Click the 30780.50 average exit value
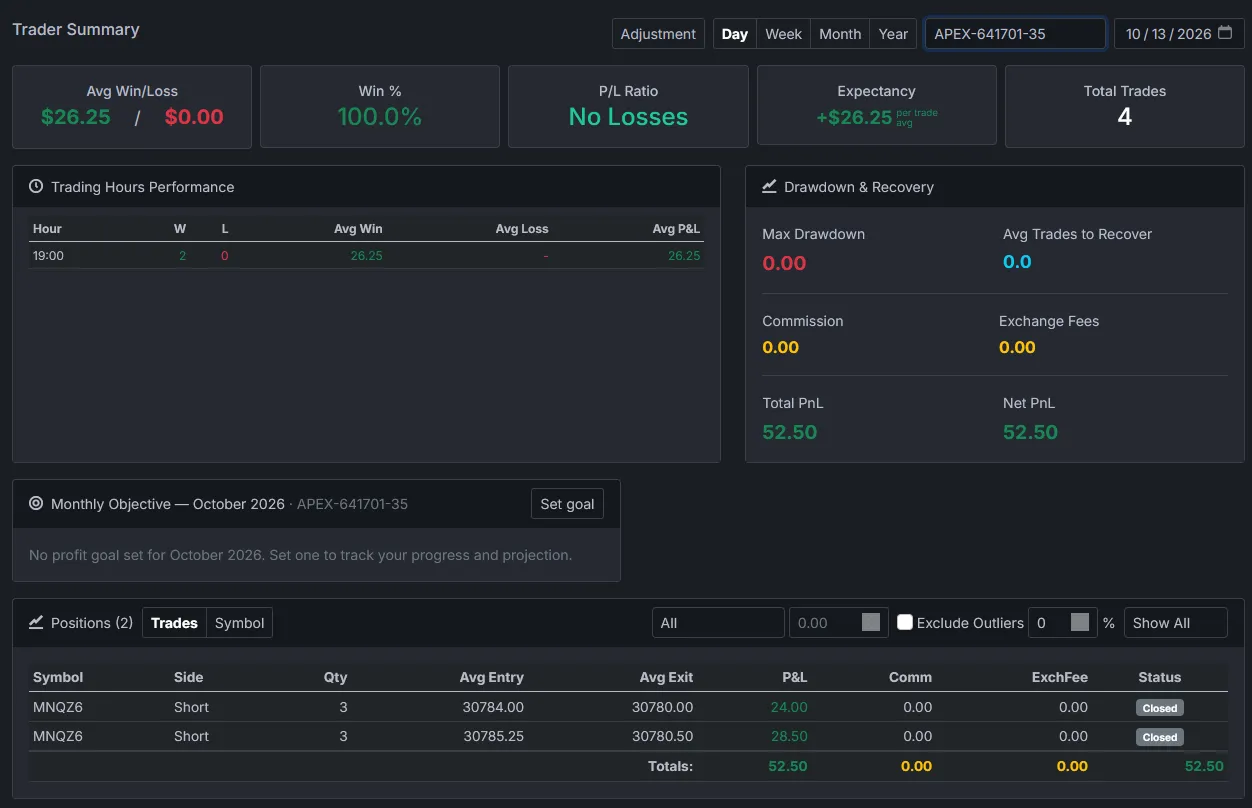The width and height of the screenshot is (1252, 808). click(663, 736)
